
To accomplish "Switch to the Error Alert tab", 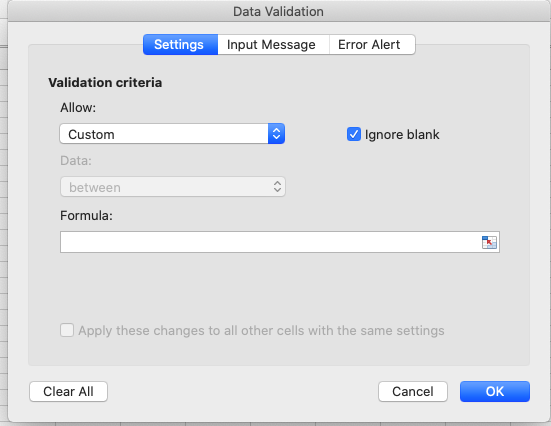I will pos(369,45).
